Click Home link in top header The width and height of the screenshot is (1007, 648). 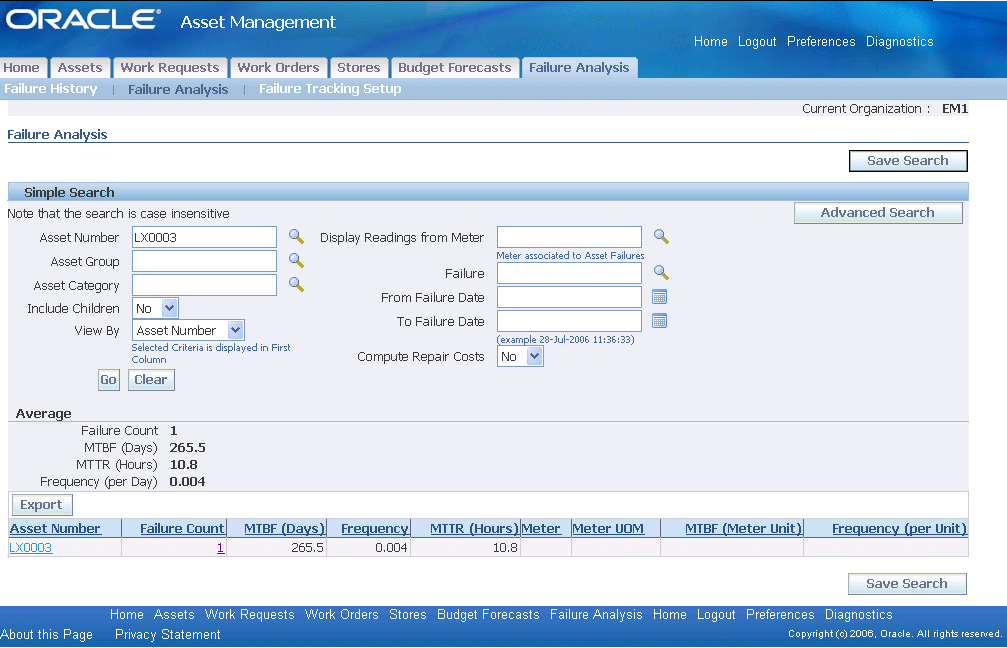coord(710,42)
